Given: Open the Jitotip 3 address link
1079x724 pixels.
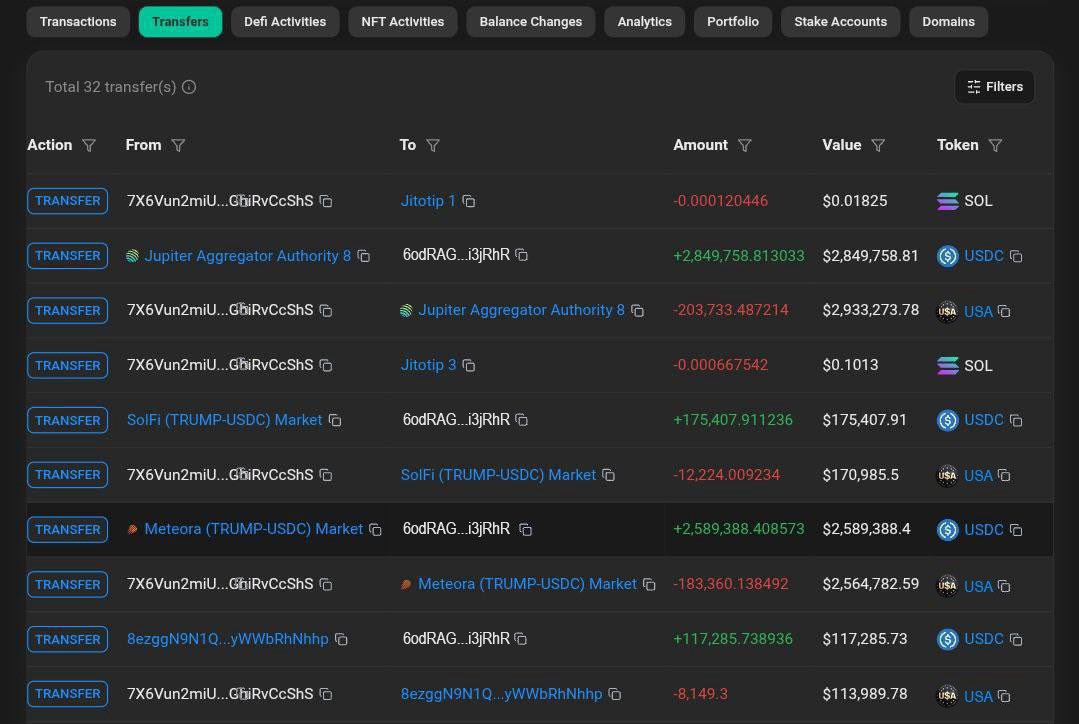Looking at the screenshot, I should pyautogui.click(x=428, y=365).
